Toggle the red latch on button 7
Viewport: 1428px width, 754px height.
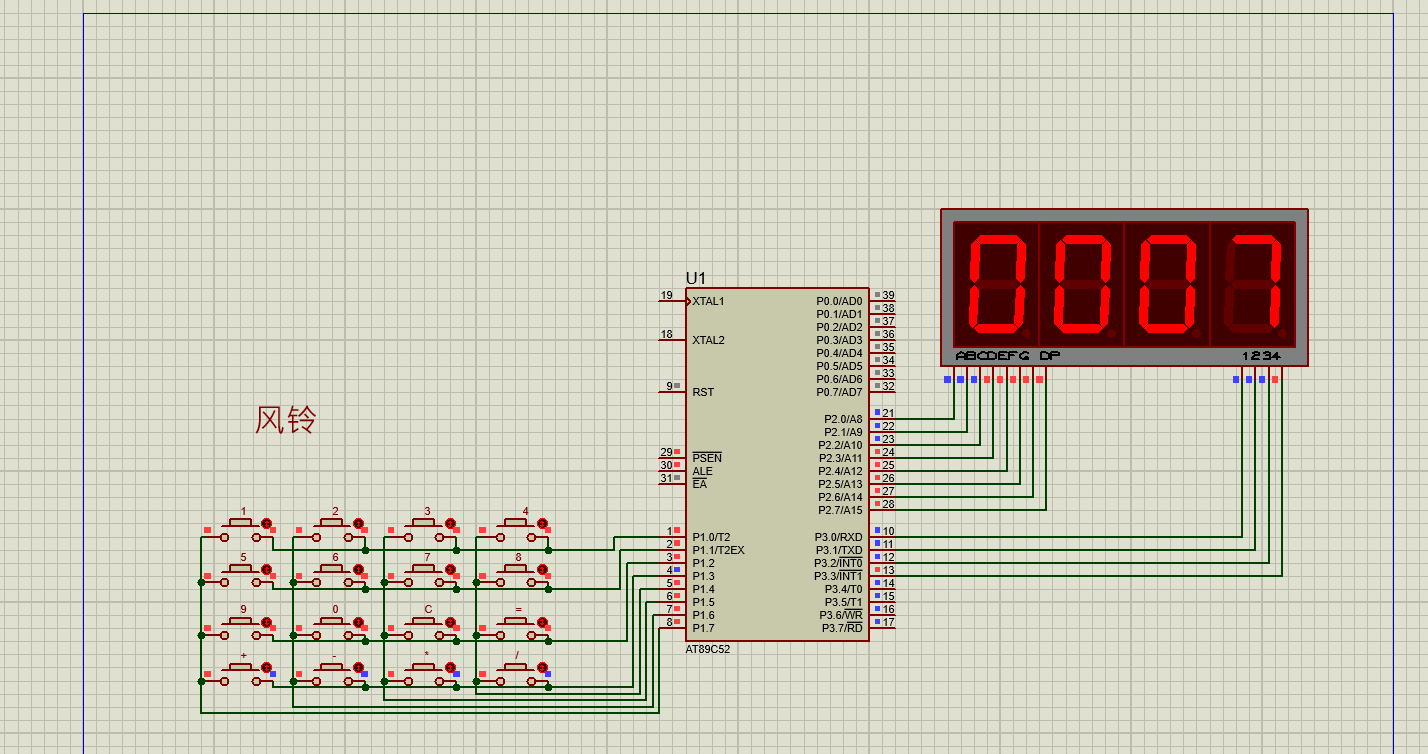click(x=451, y=569)
